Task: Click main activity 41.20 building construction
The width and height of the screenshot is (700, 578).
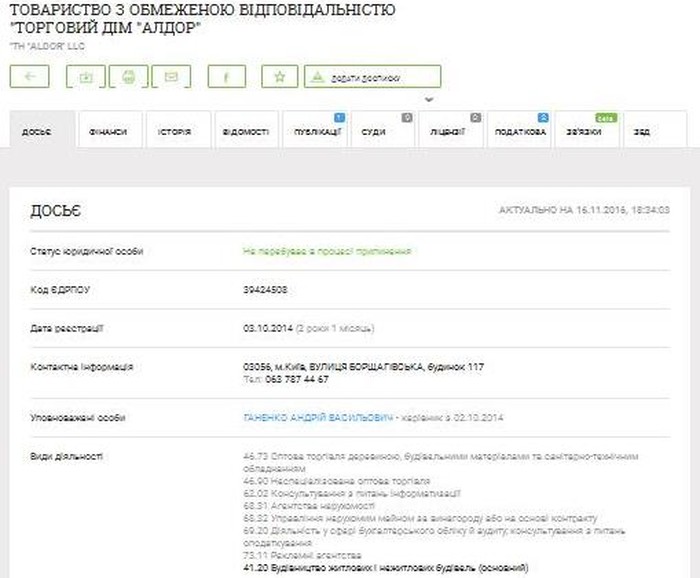Action: (386, 568)
